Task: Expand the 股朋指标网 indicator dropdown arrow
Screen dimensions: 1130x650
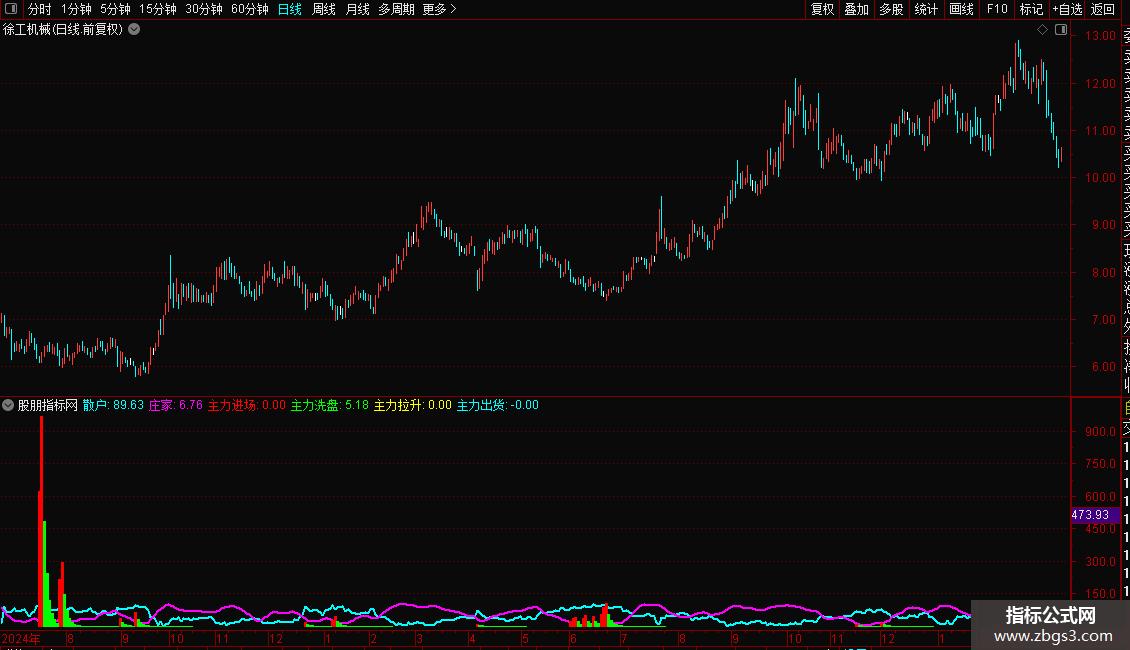Action: click(8, 405)
